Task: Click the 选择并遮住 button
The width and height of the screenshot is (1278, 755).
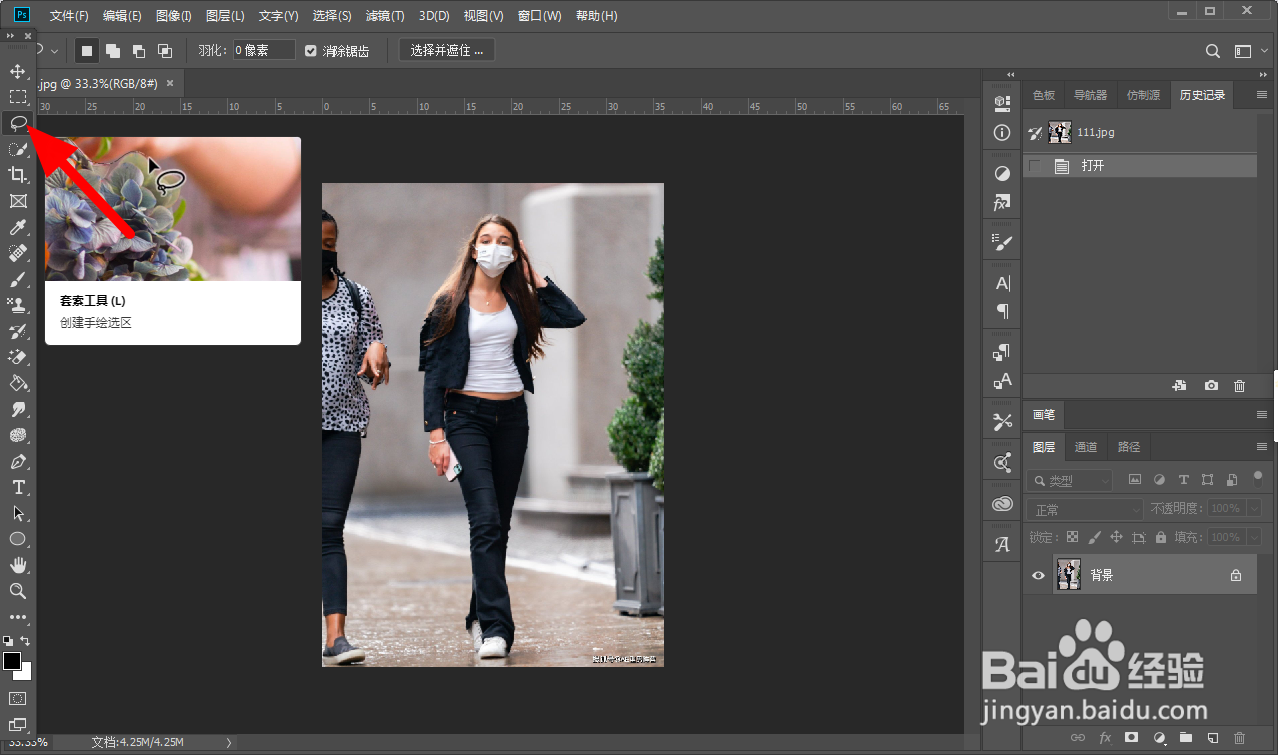Action: [x=447, y=50]
